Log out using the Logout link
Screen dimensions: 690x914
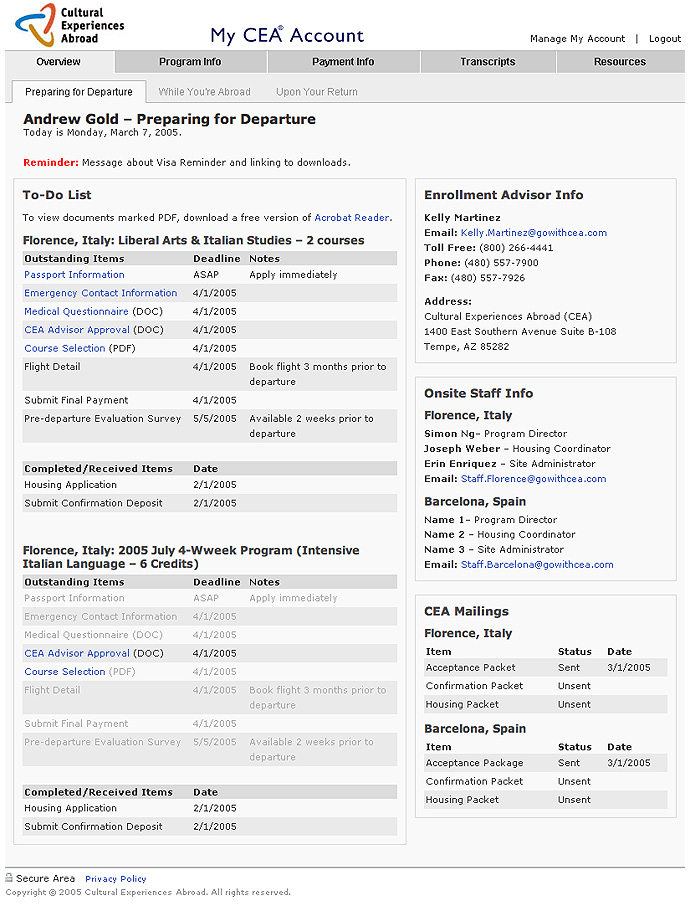click(665, 39)
